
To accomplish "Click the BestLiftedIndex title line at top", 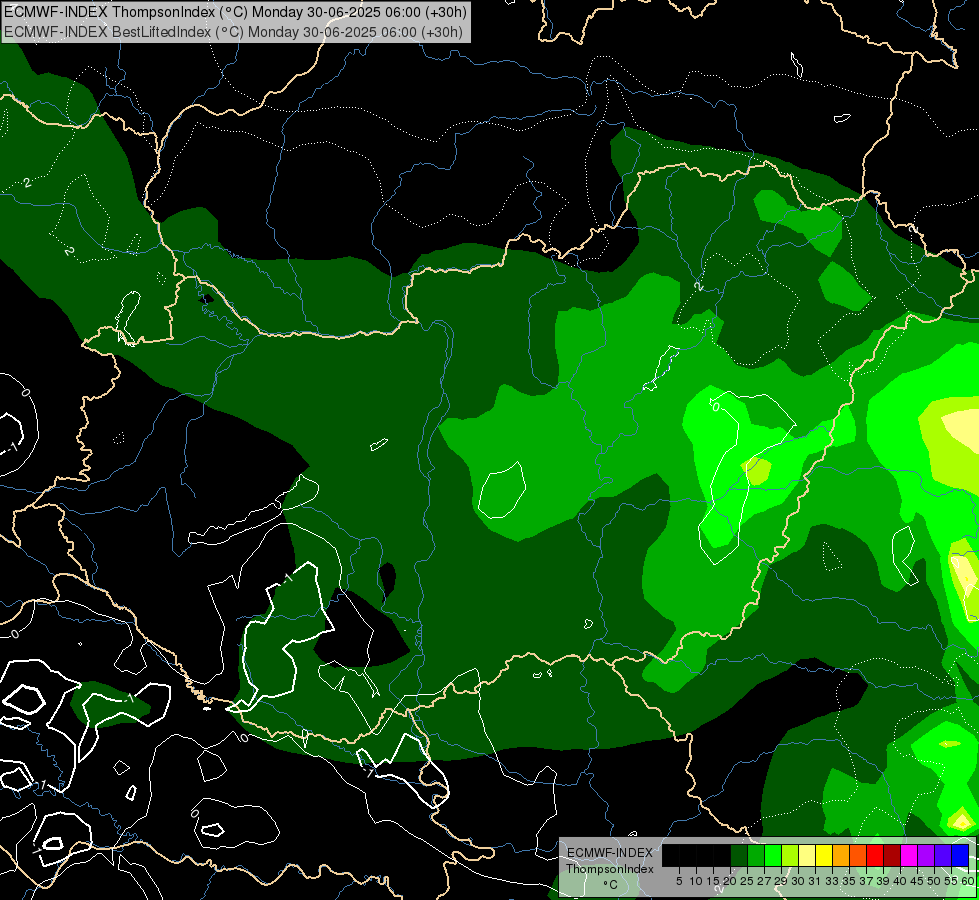I will click(x=233, y=31).
